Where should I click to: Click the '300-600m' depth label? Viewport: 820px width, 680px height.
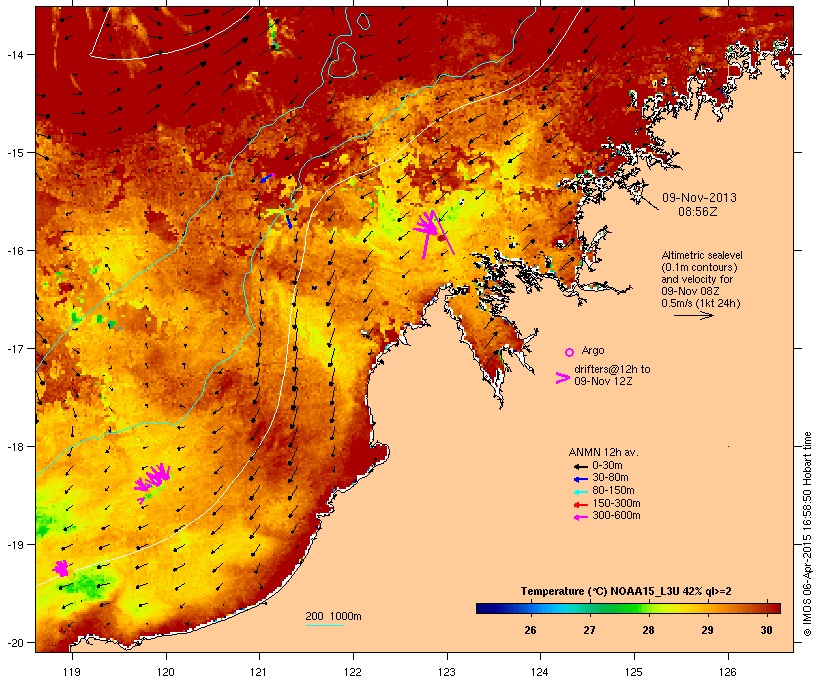click(x=616, y=516)
